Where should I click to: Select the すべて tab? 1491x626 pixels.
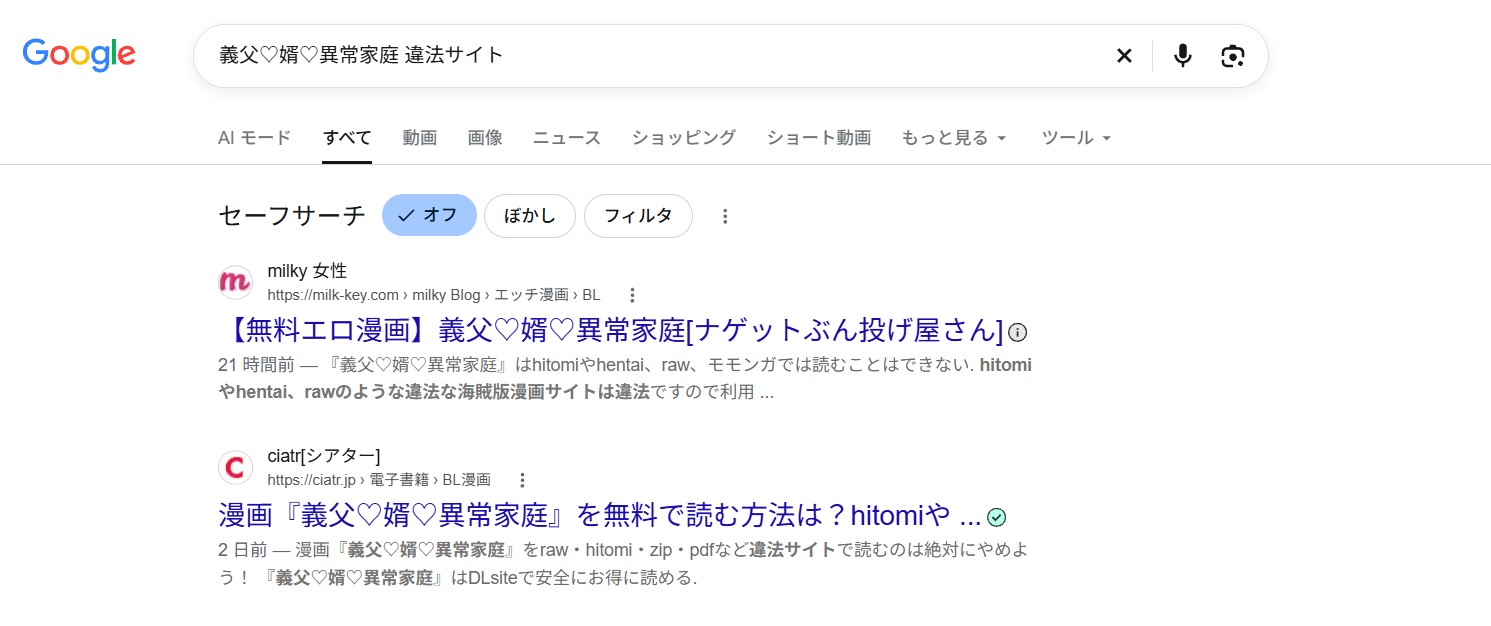click(347, 138)
